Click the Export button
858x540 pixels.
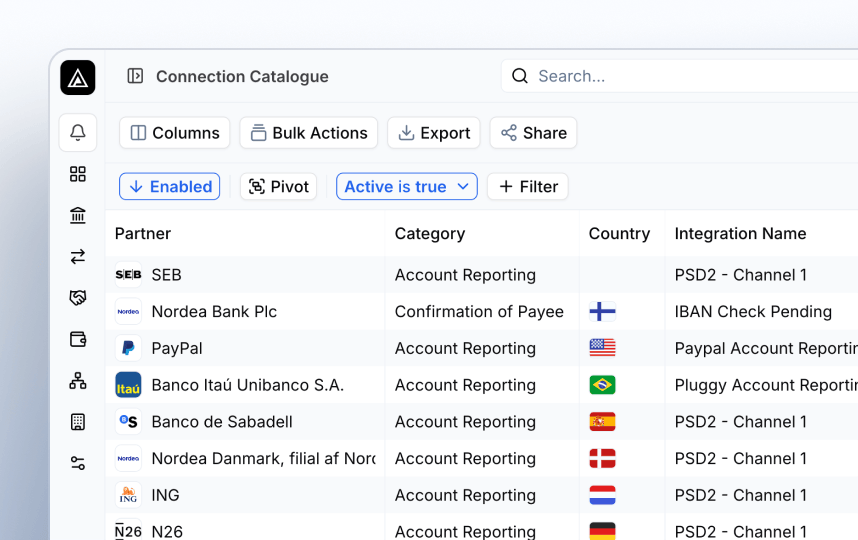click(x=434, y=133)
